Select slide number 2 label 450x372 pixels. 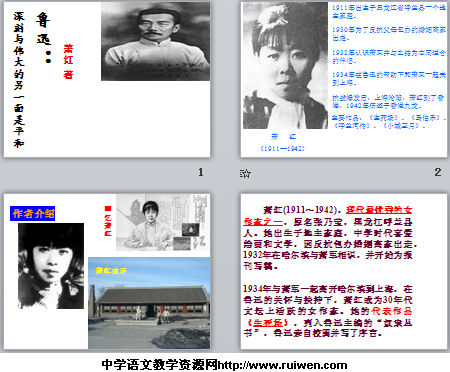pos(438,172)
